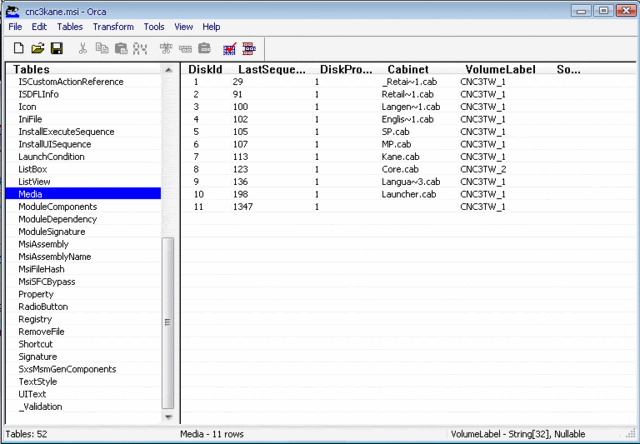Click the Paste Row toolbar icon
This screenshot has height=444, width=640.
pyautogui.click(x=204, y=49)
